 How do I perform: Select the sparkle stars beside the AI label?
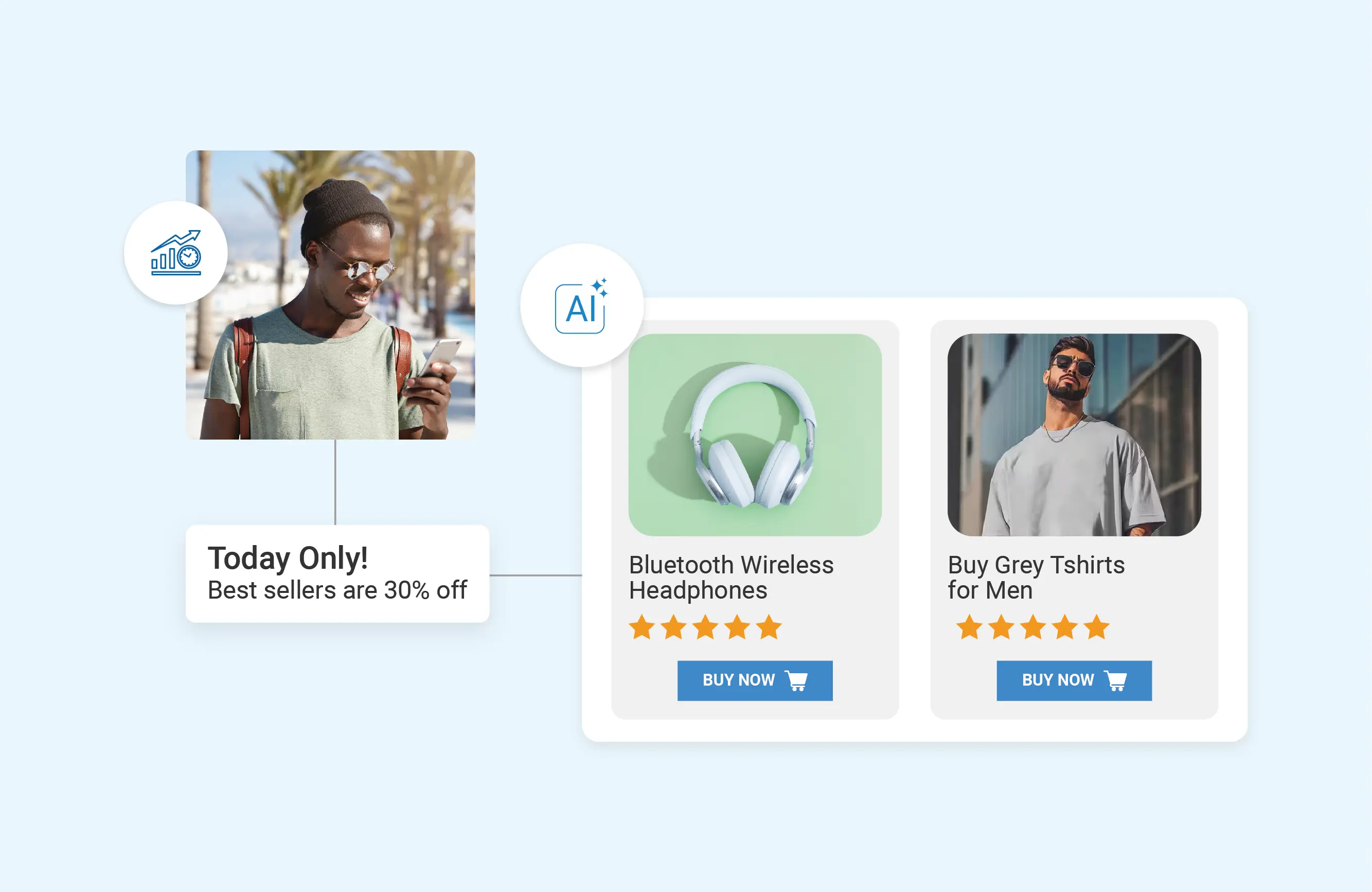click(599, 287)
